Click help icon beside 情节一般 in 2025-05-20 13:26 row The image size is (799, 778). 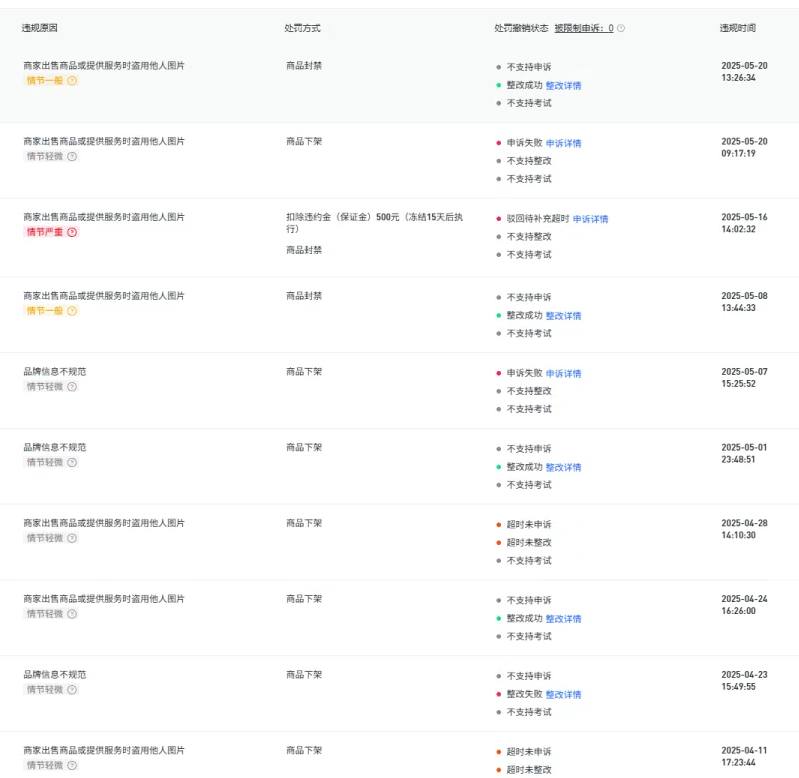72,81
